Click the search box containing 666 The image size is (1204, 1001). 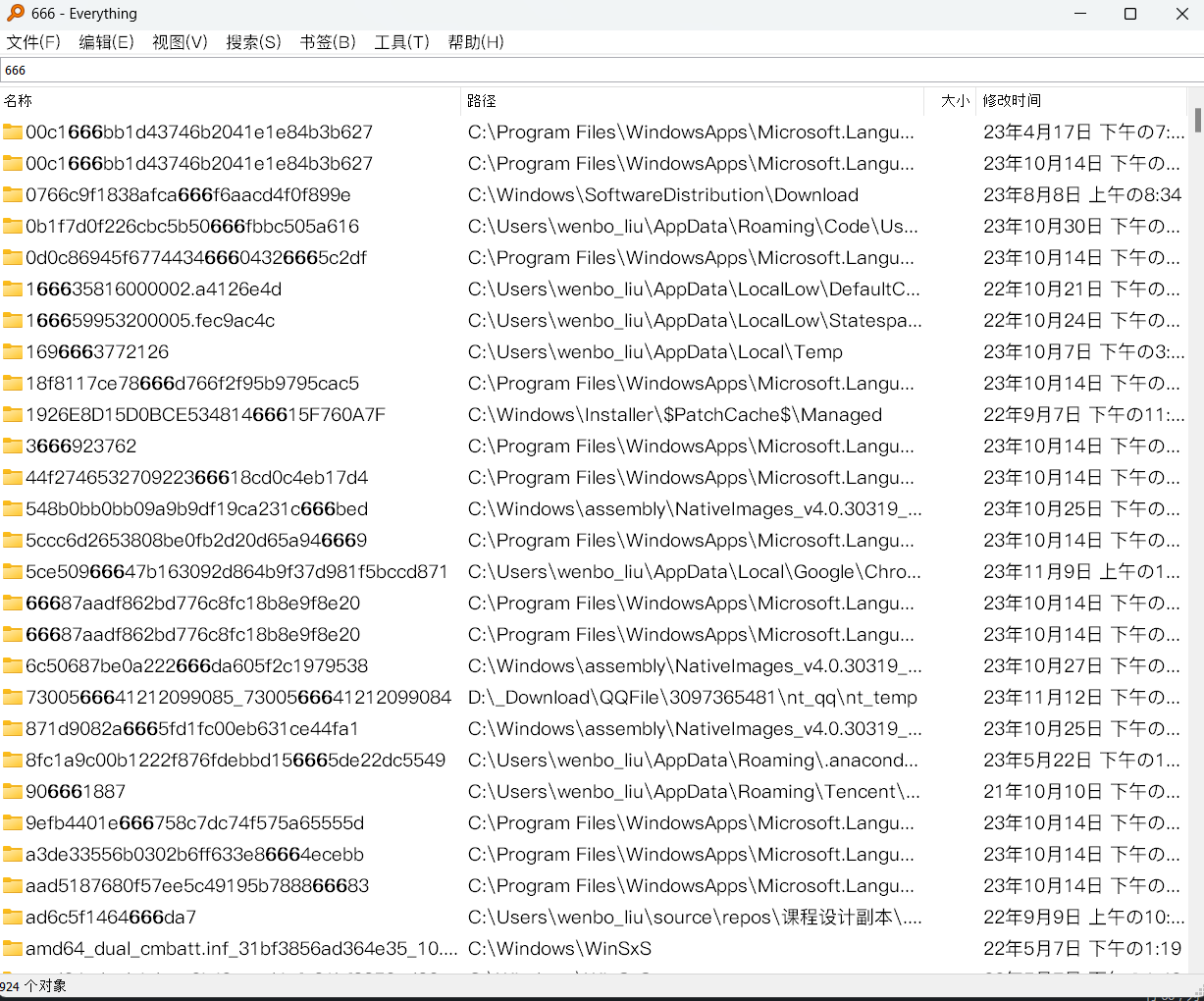[602, 71]
